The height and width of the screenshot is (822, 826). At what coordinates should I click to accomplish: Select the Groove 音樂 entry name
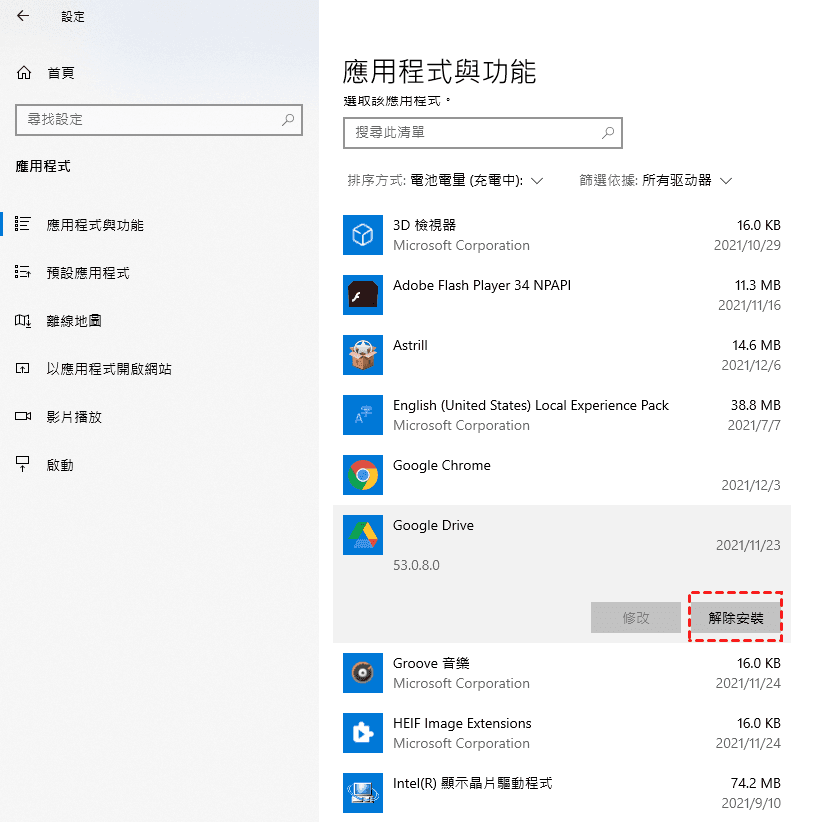431,663
